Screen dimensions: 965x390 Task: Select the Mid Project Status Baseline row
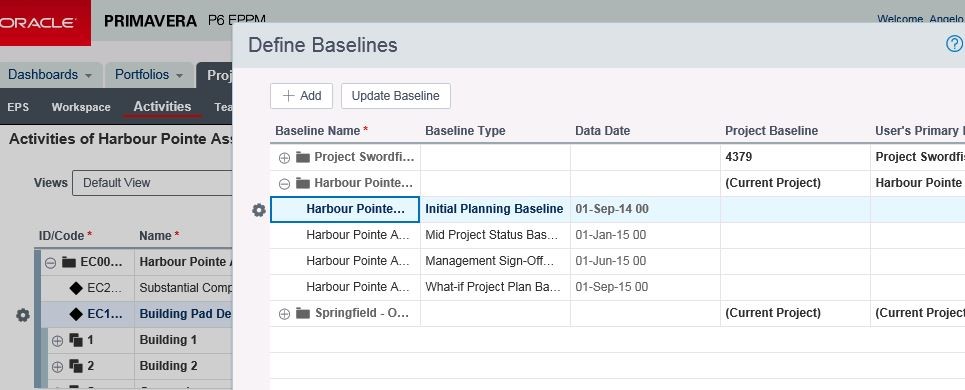click(x=617, y=235)
